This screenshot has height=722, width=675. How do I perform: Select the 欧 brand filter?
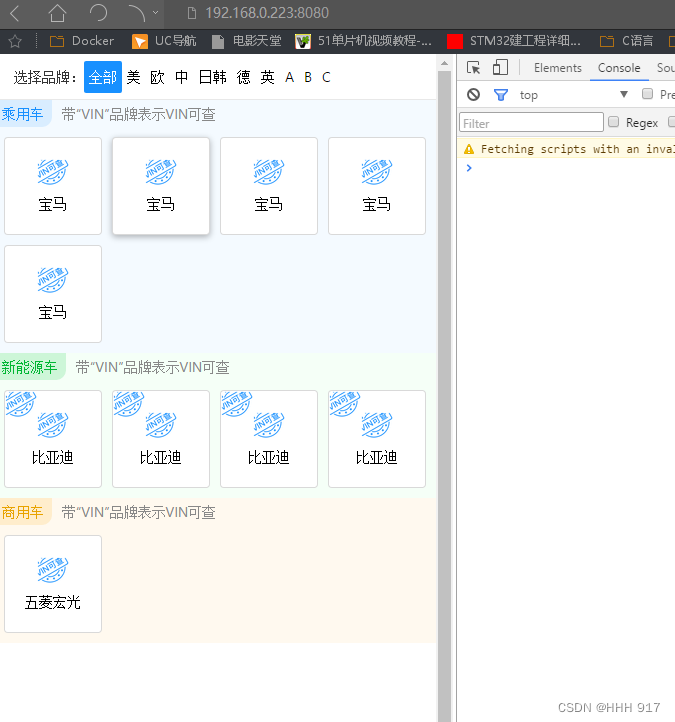157,77
